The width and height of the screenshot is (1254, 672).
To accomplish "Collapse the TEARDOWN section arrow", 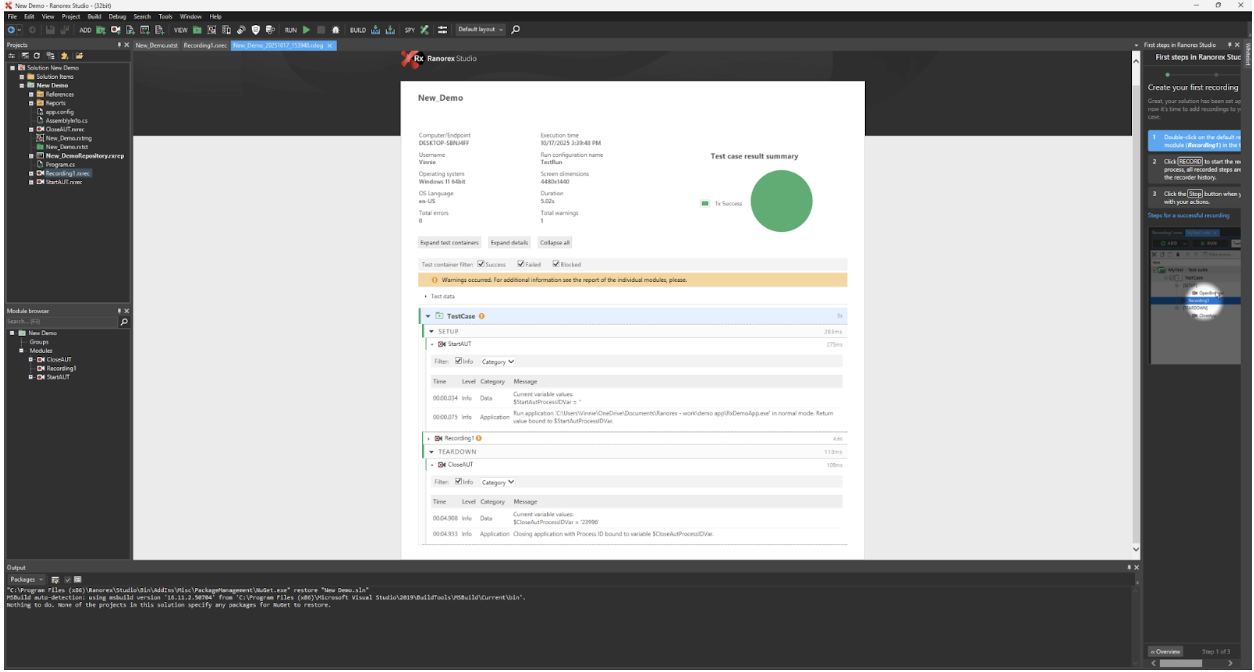I will point(431,452).
